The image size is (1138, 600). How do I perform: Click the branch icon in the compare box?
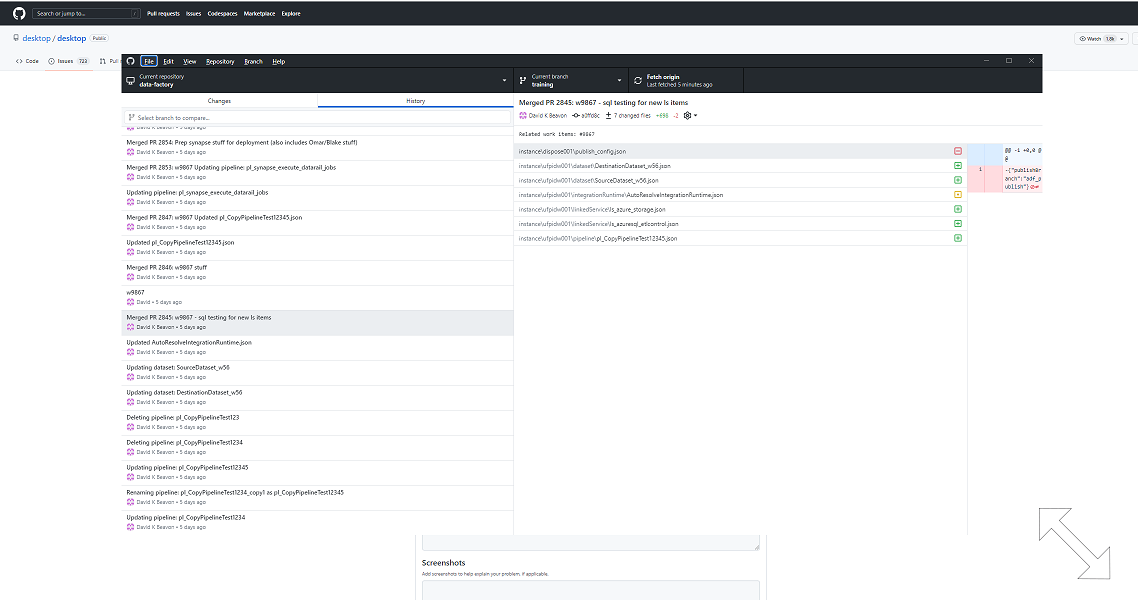coord(131,118)
